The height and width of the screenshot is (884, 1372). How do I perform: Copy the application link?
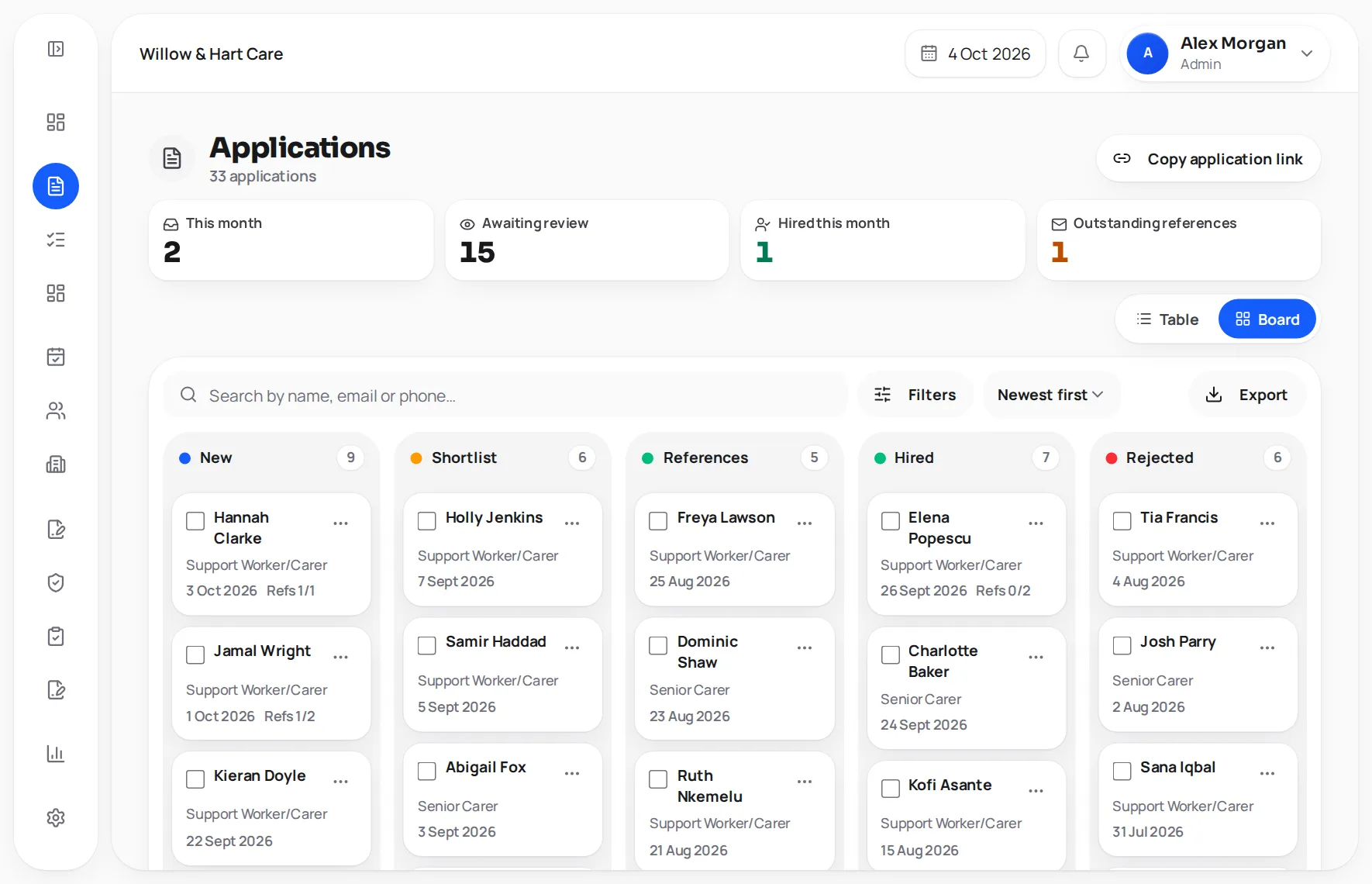click(1208, 159)
